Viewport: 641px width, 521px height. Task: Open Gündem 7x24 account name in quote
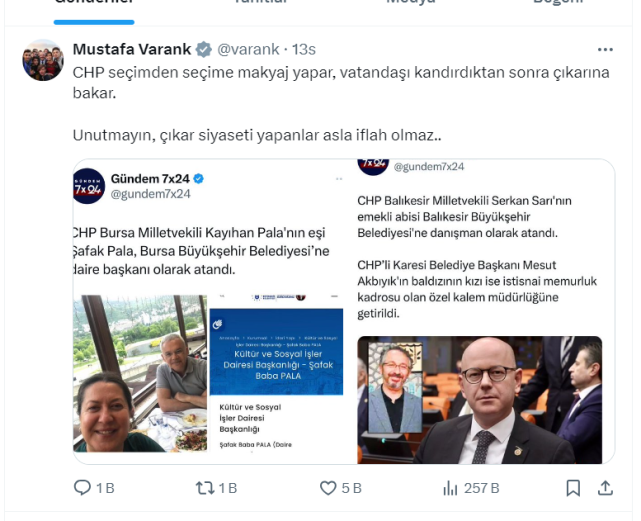(150, 179)
